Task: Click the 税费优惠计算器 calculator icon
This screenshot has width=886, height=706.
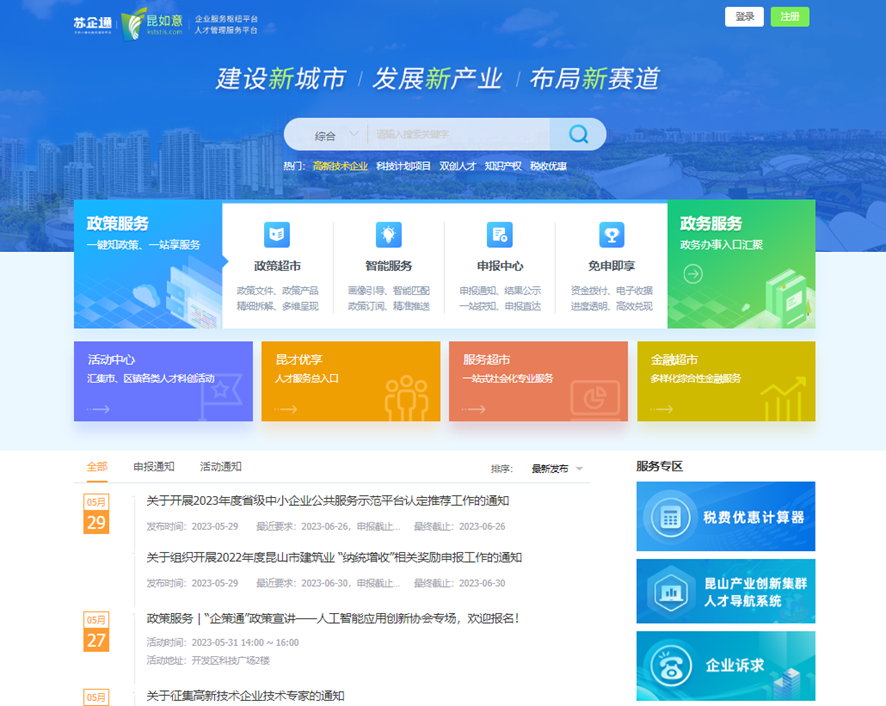Action: tap(667, 517)
